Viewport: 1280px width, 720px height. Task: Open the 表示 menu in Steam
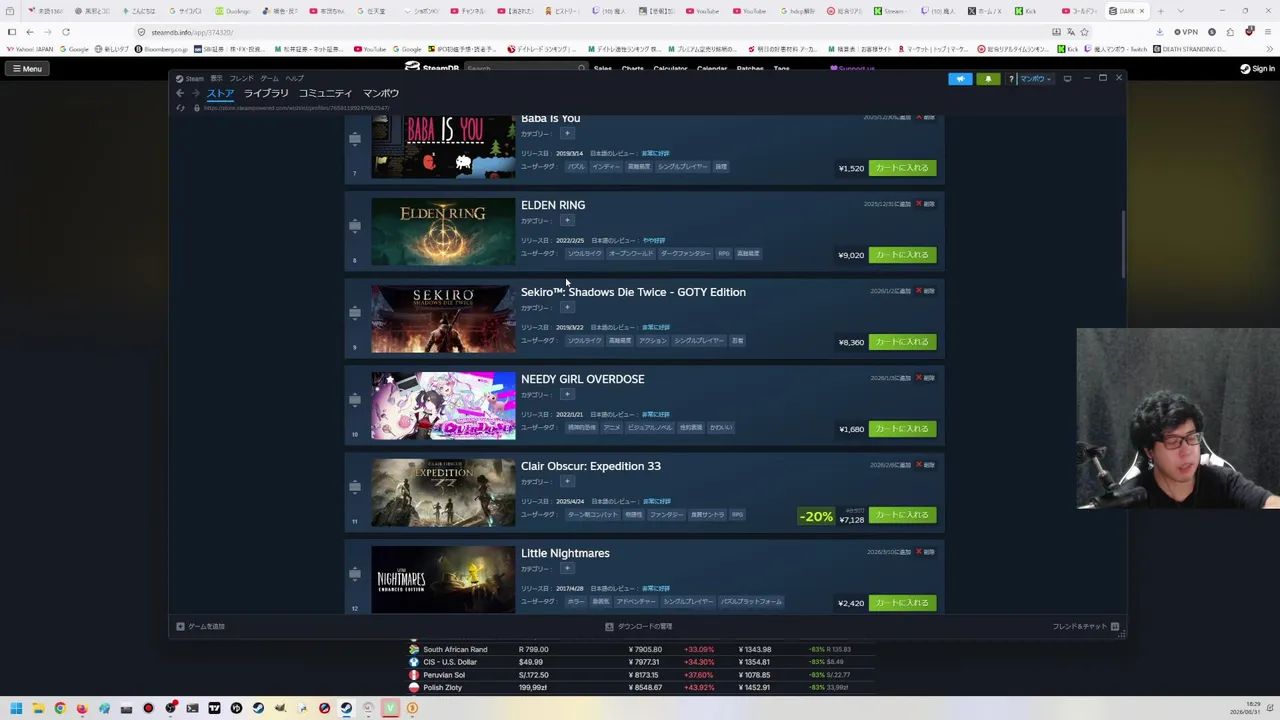tap(216, 78)
